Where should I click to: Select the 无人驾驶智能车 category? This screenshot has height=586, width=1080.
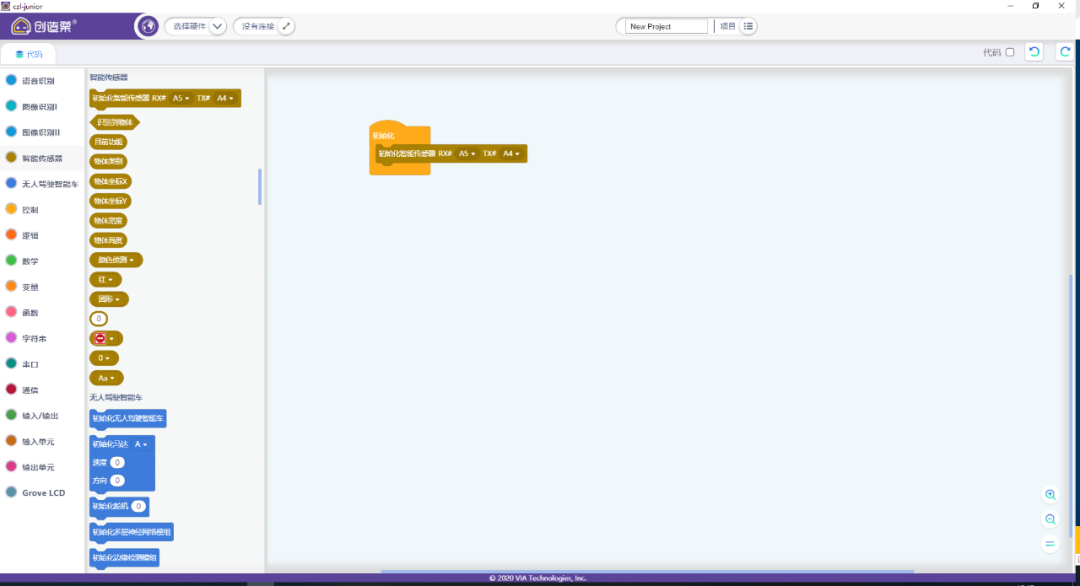point(49,184)
